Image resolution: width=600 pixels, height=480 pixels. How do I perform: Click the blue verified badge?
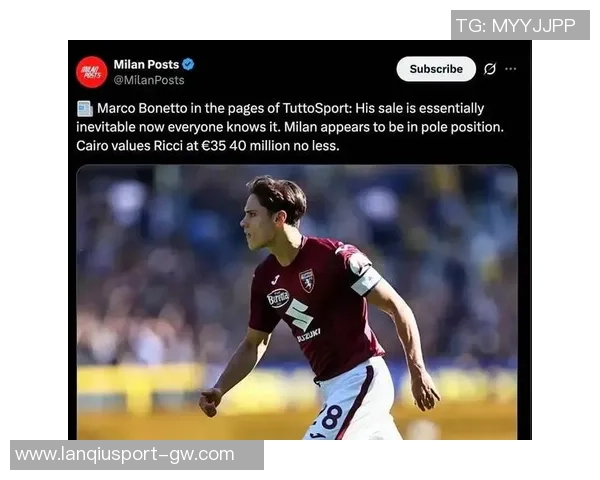pyautogui.click(x=188, y=64)
